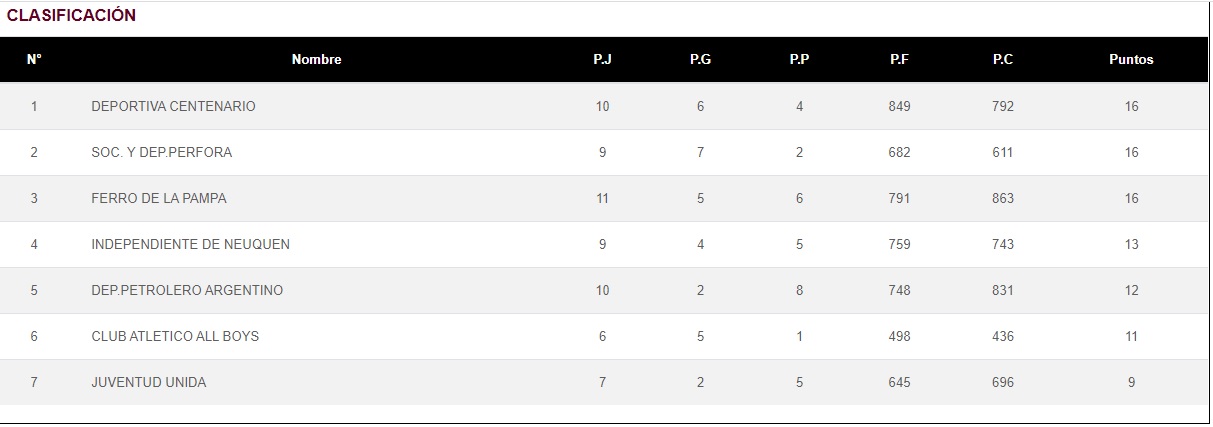Click the P.P column header

click(x=799, y=60)
